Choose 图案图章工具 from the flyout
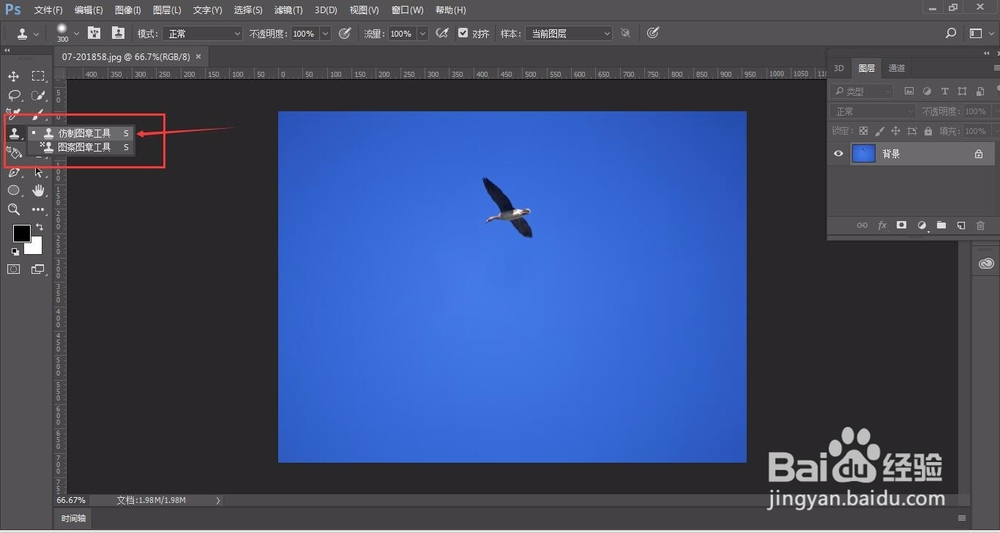1000x533 pixels. tap(81, 147)
